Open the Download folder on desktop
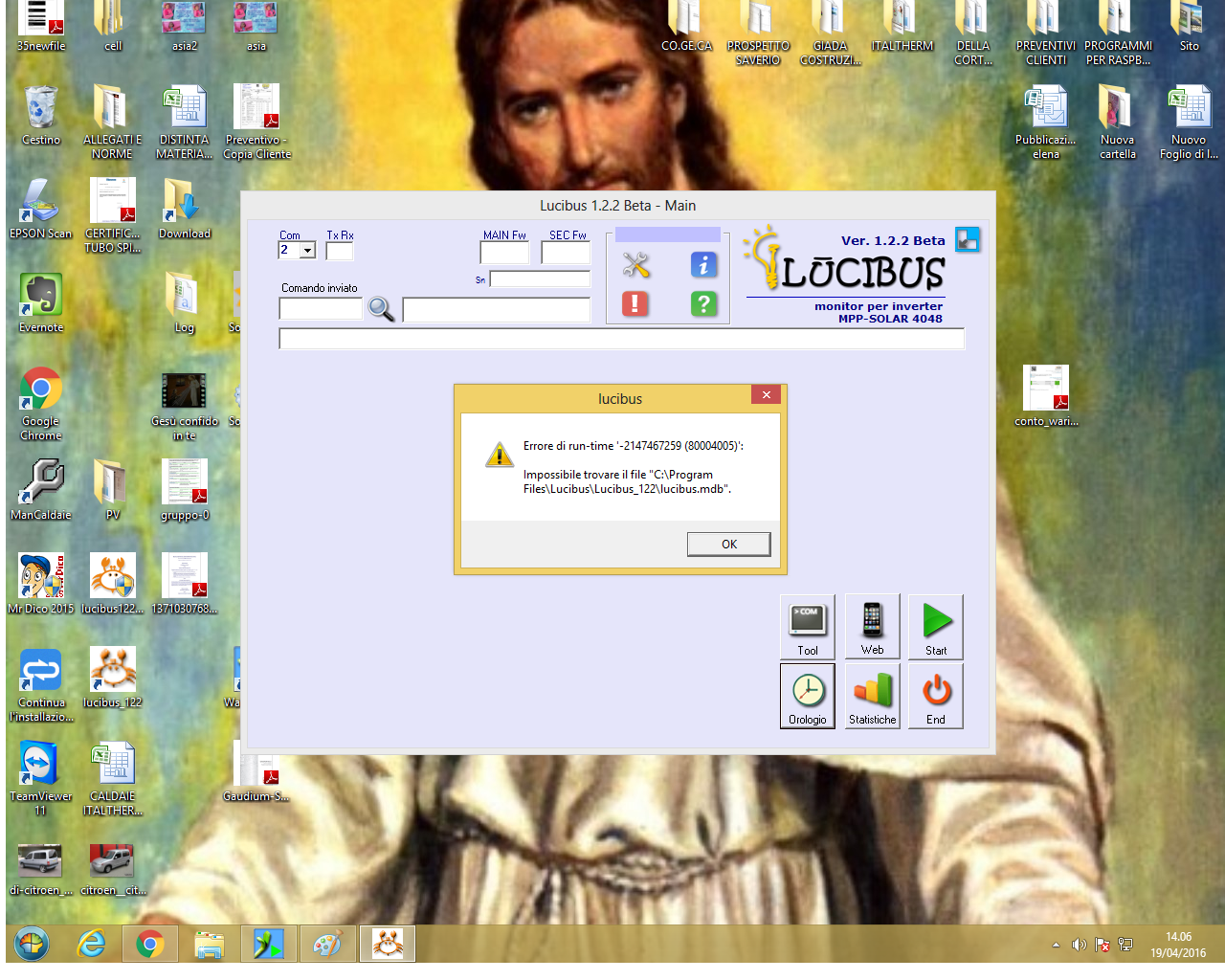1225x980 pixels. pos(184,209)
